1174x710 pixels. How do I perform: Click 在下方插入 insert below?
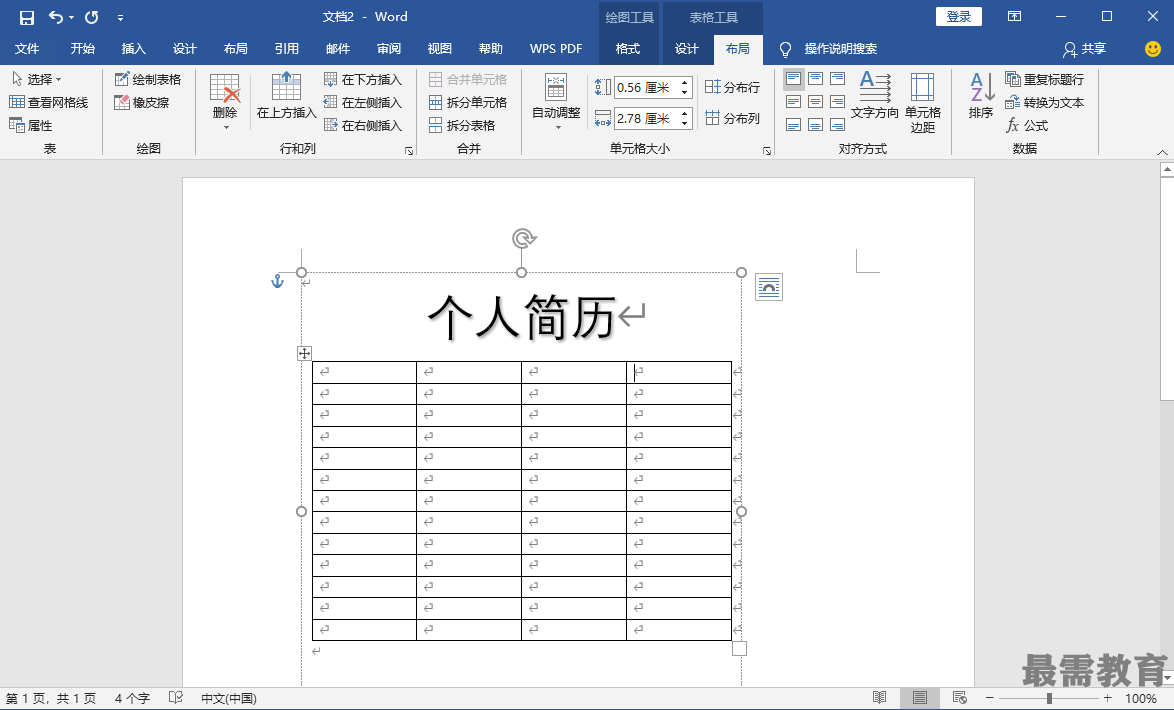(362, 79)
